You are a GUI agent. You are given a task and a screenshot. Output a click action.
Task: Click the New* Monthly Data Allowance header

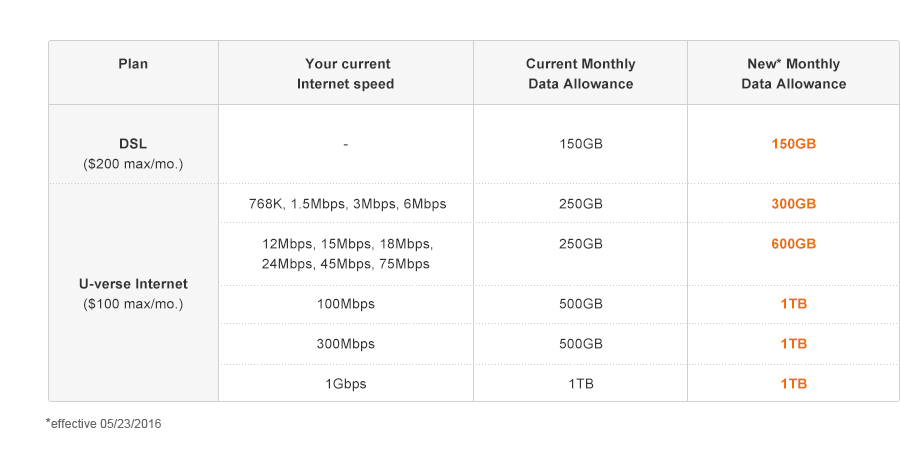793,74
